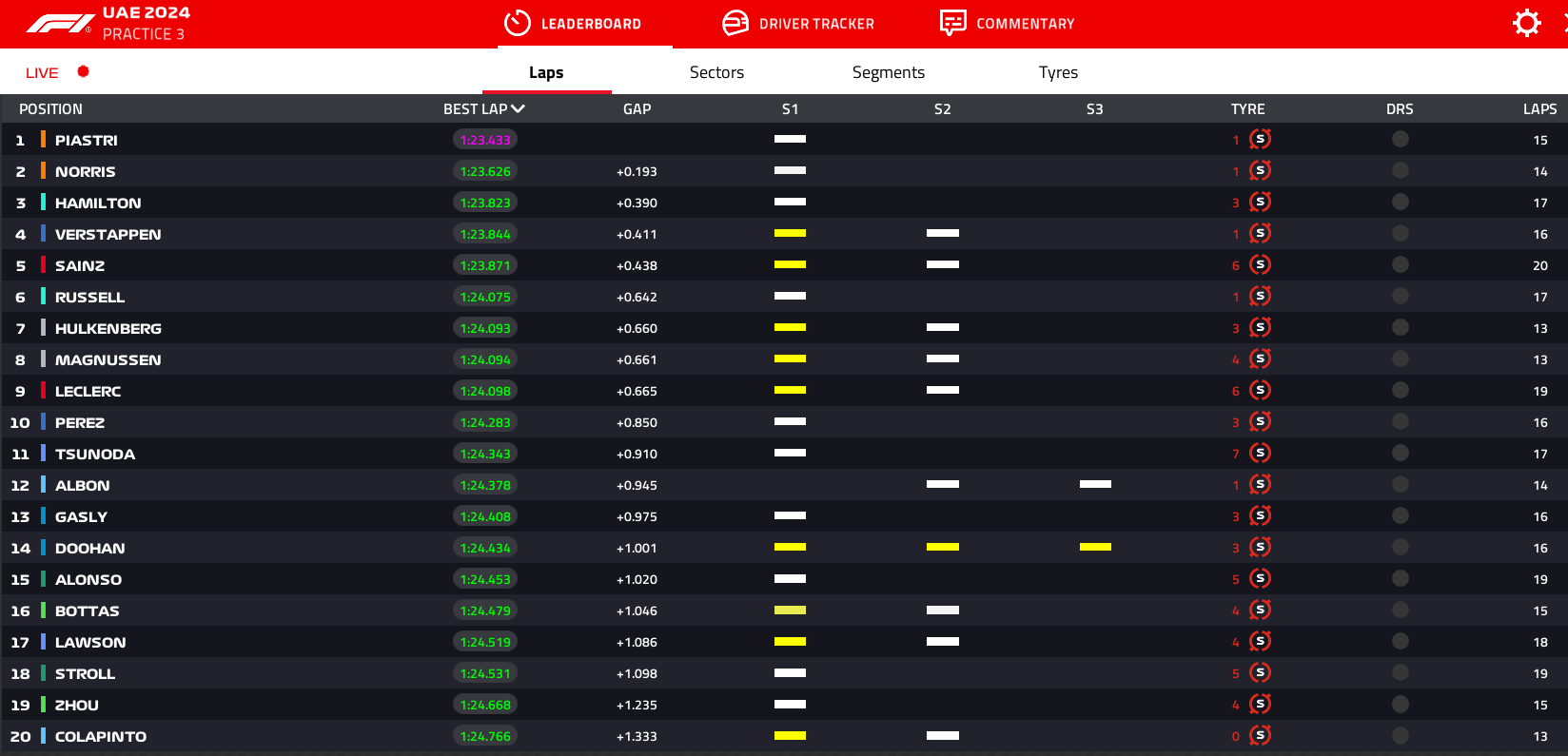Click Piastri's soft tyre icon
This screenshot has height=756, width=1568.
(x=1260, y=139)
